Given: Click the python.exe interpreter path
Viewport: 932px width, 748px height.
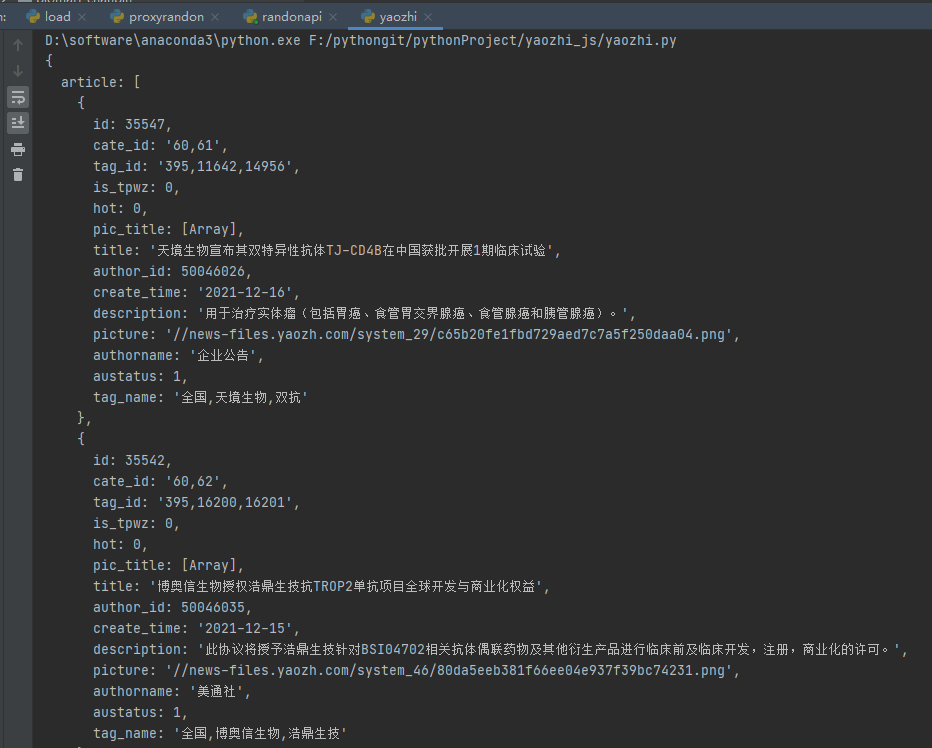Looking at the screenshot, I should coord(173,40).
